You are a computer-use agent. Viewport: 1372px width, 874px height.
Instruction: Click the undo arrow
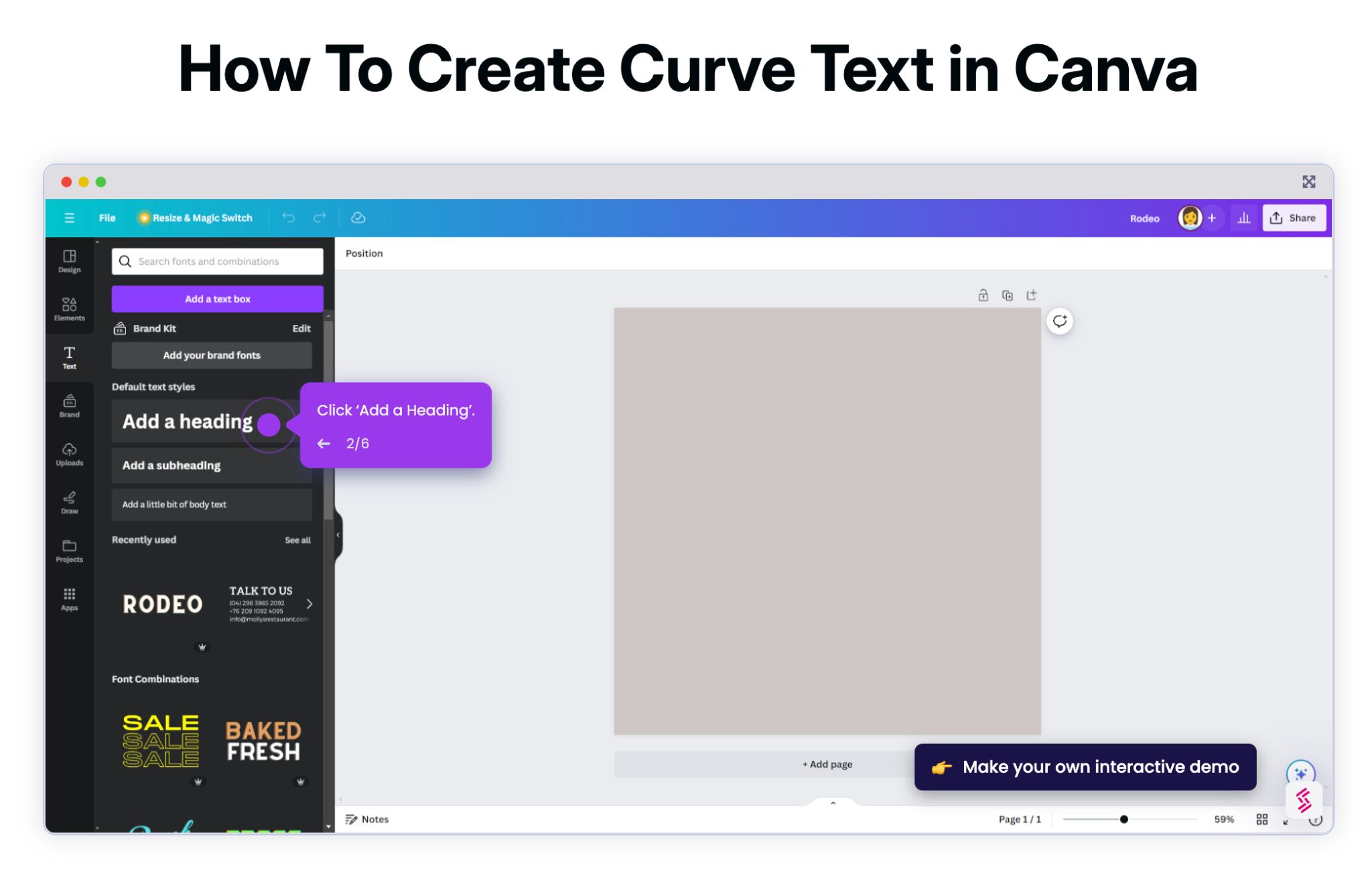(x=288, y=217)
